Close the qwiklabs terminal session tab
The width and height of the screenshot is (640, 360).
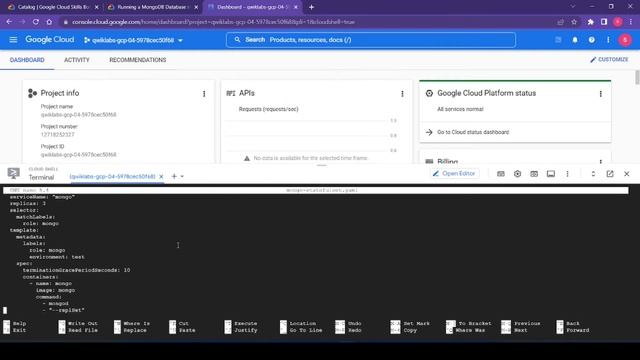coord(161,176)
